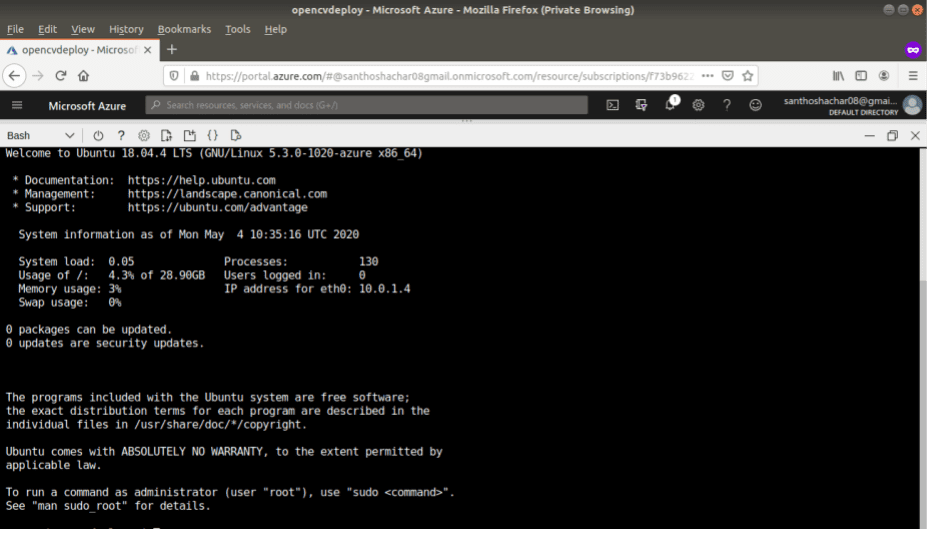Open Cloud Shell editor braces icon
The width and height of the screenshot is (928, 538).
click(x=212, y=136)
